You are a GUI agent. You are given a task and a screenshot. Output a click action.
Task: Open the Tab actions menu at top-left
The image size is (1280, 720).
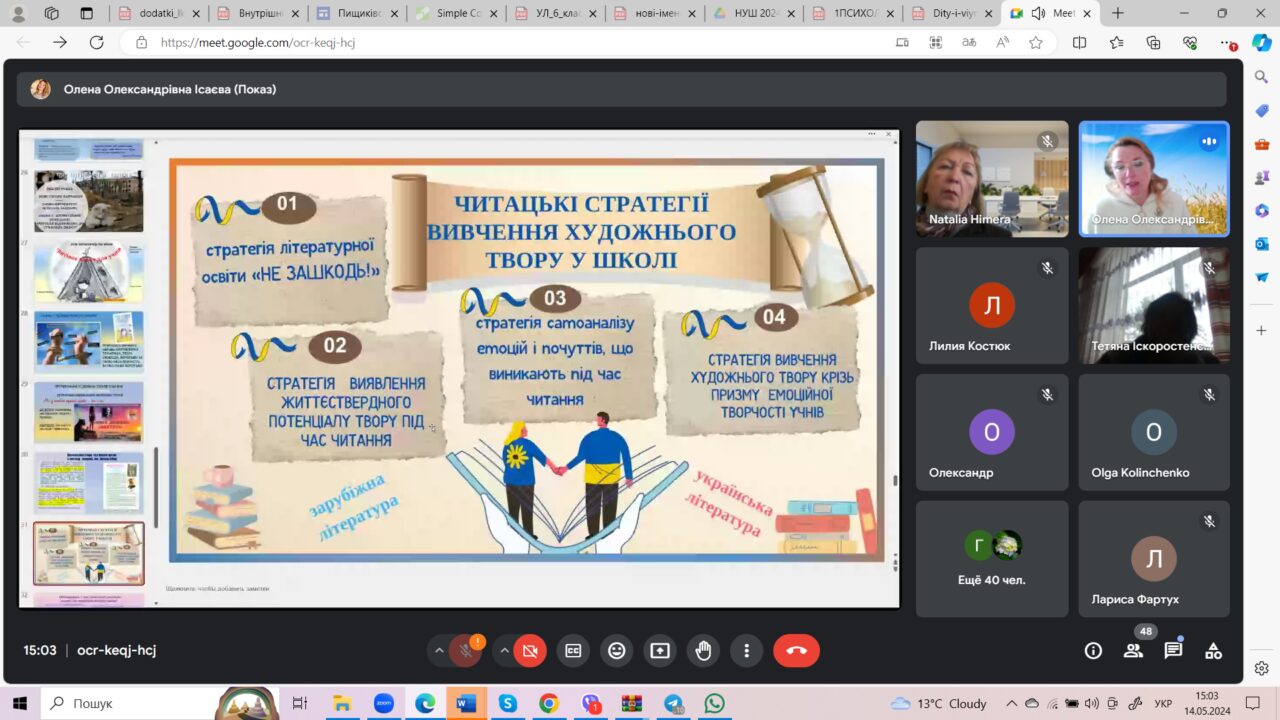pyautogui.click(x=87, y=13)
